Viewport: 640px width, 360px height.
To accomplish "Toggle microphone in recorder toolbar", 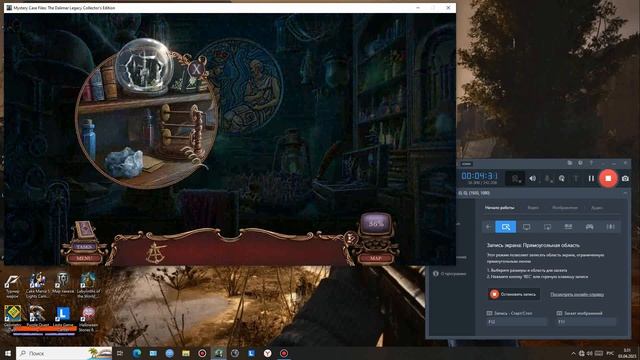I will pos(548,178).
